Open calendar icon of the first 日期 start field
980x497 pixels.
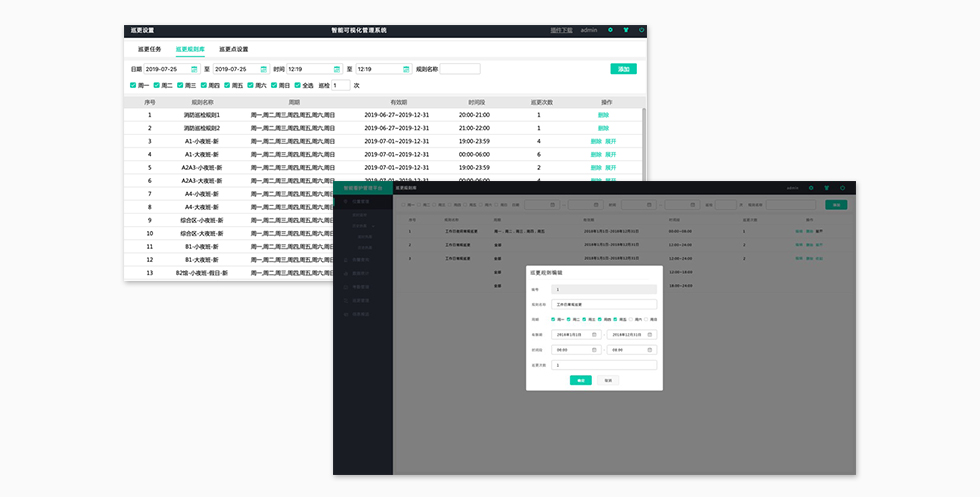click(195, 69)
